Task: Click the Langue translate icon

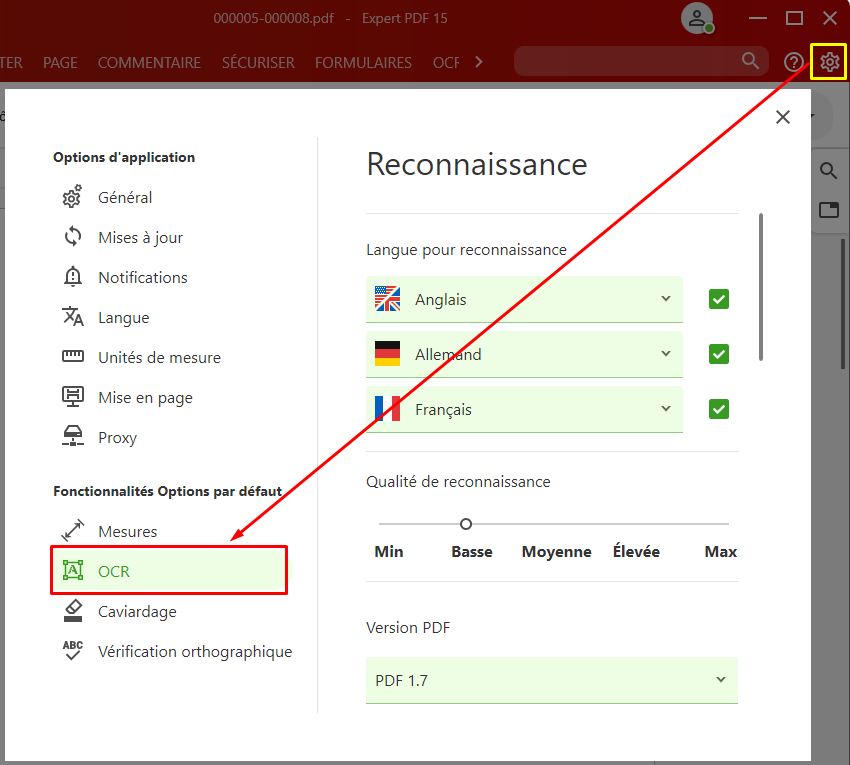Action: click(73, 317)
